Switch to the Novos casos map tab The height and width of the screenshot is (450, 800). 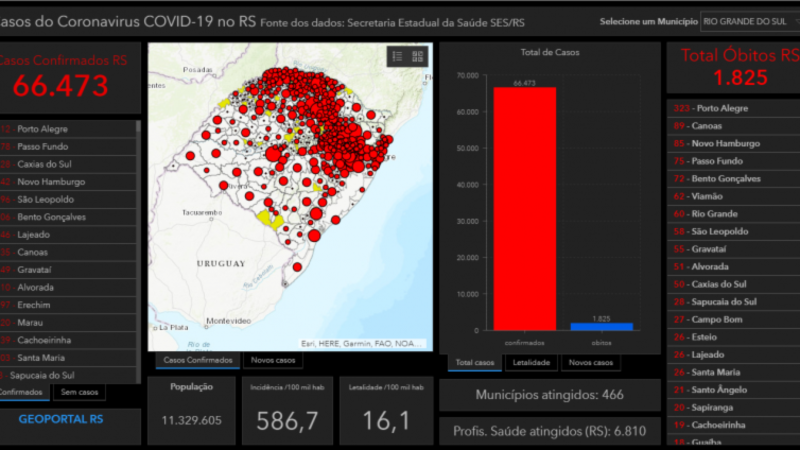(273, 360)
